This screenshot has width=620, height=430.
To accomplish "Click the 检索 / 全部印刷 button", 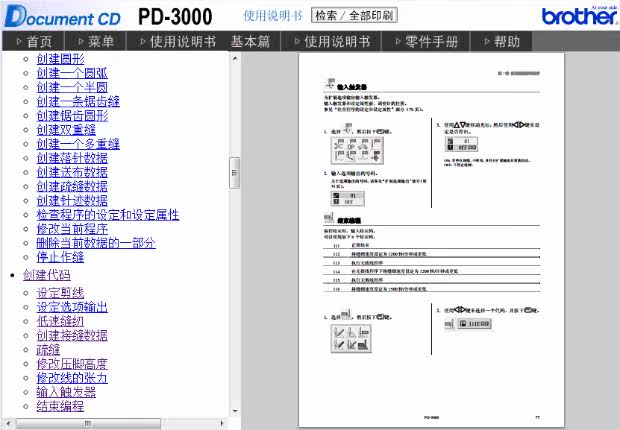I will click(354, 15).
